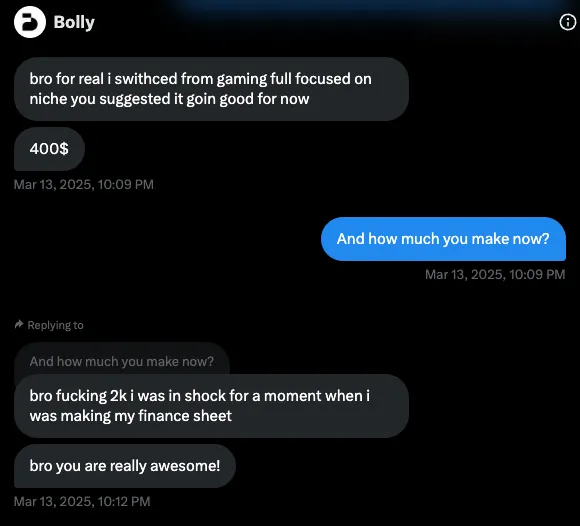Click the 'Replying to' label
The image size is (580, 526).
coord(55,325)
